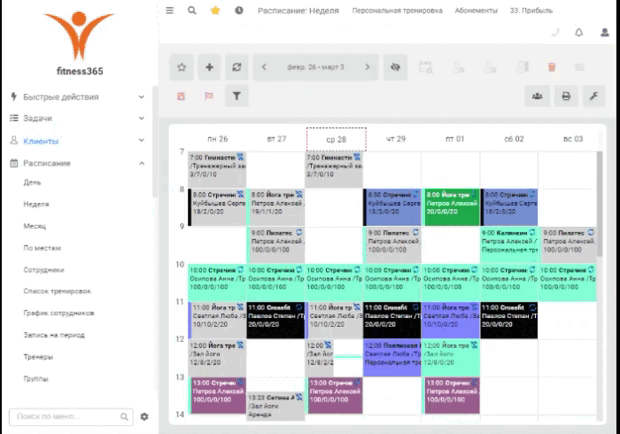620x434 pixels.
Task: Switch to Персональная тренировка tab
Action: pyautogui.click(x=397, y=11)
